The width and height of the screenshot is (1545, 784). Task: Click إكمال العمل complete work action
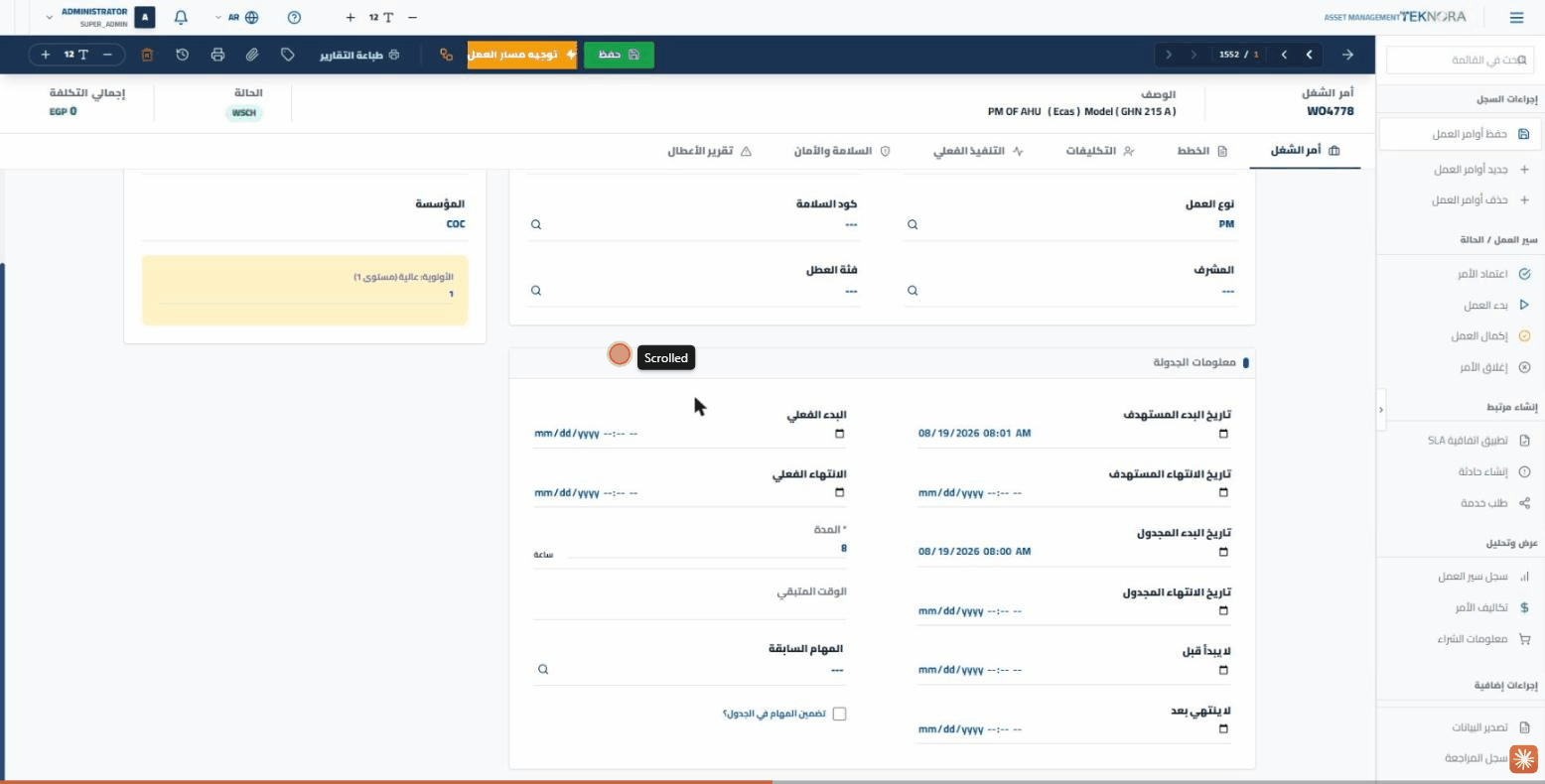click(x=1490, y=336)
